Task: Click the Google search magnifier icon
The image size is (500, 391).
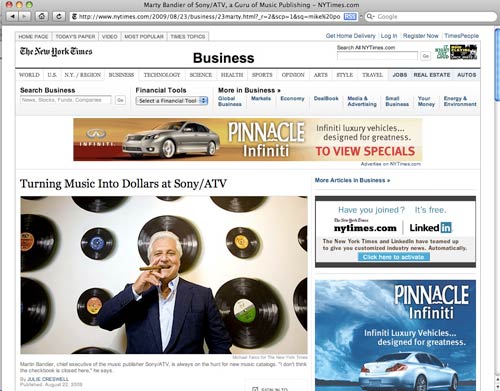Action: tap(370, 16)
